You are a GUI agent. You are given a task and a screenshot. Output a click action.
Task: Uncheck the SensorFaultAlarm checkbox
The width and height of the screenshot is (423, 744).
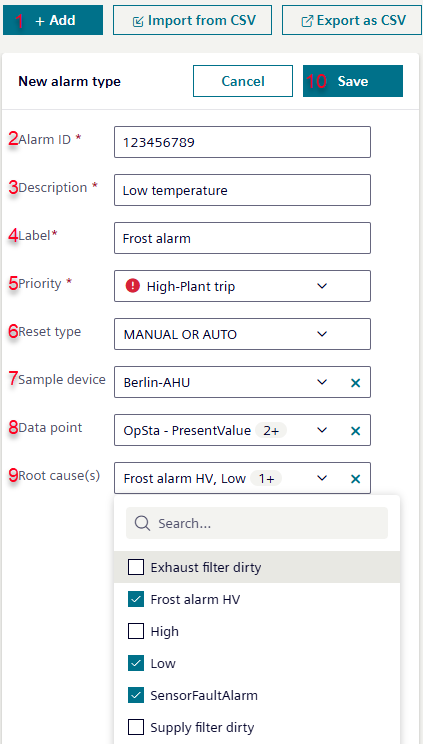click(x=136, y=696)
